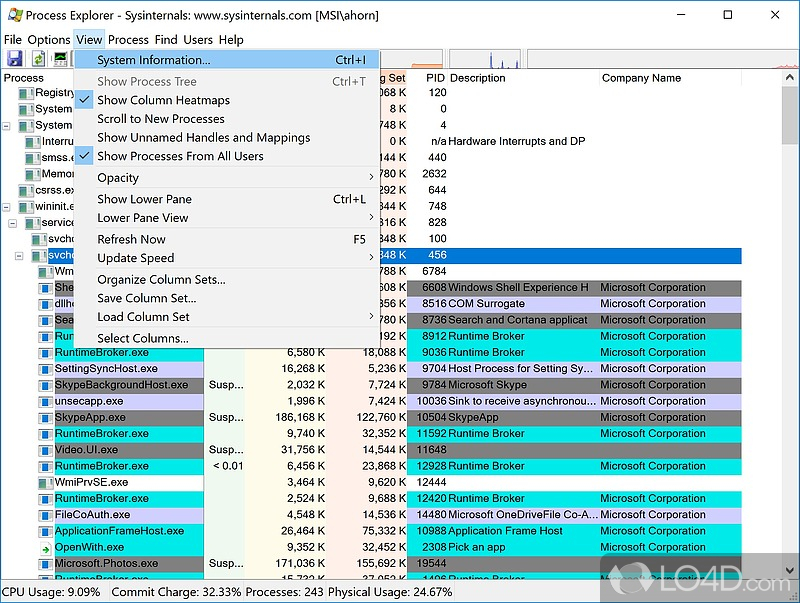Click the smss.exe process icon
Viewport: 800px width, 603px height.
coord(33,158)
